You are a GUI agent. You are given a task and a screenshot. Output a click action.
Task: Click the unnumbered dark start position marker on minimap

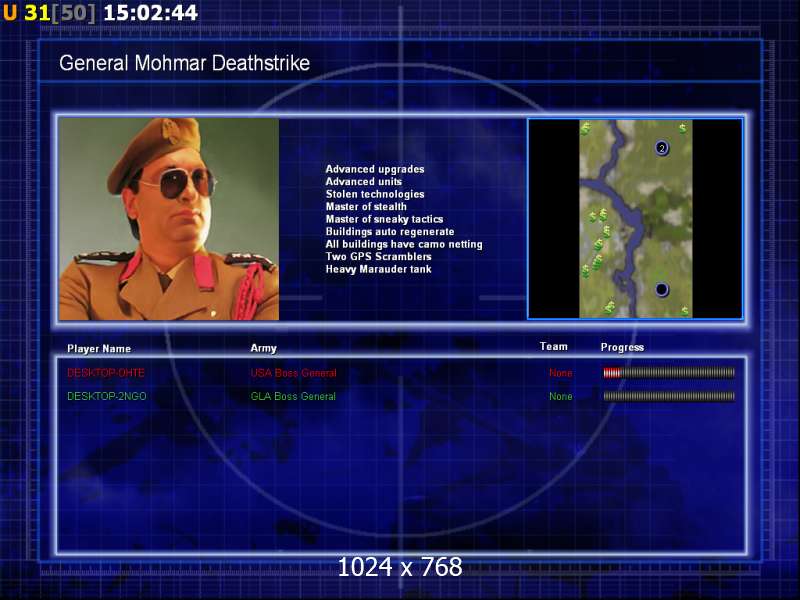[x=661, y=289]
